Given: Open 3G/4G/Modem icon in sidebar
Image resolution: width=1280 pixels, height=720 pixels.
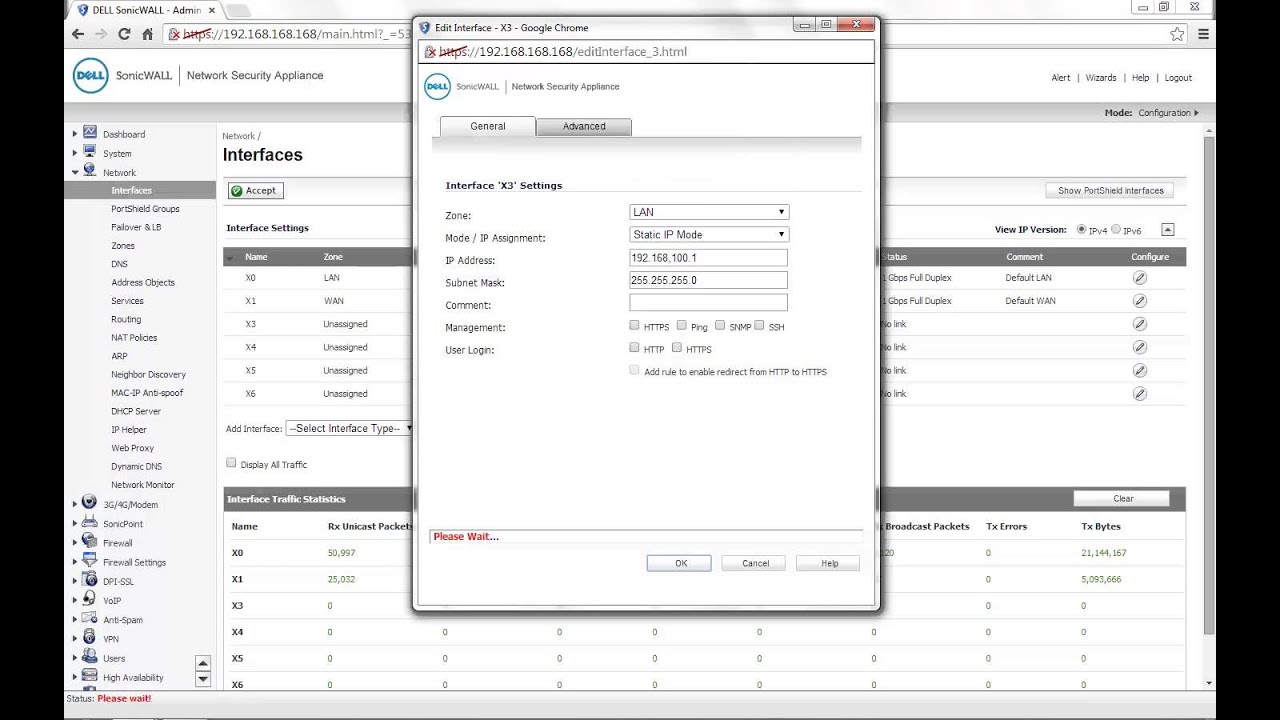Looking at the screenshot, I should click(x=90, y=503).
